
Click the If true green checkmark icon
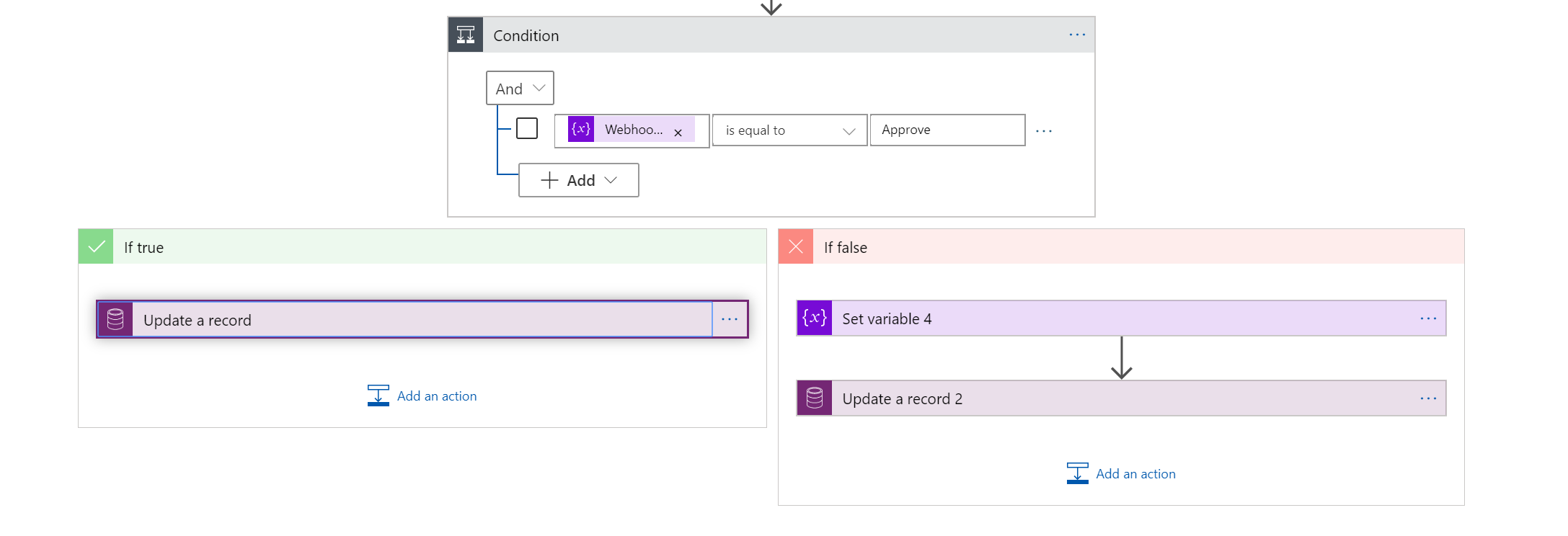tap(96, 247)
